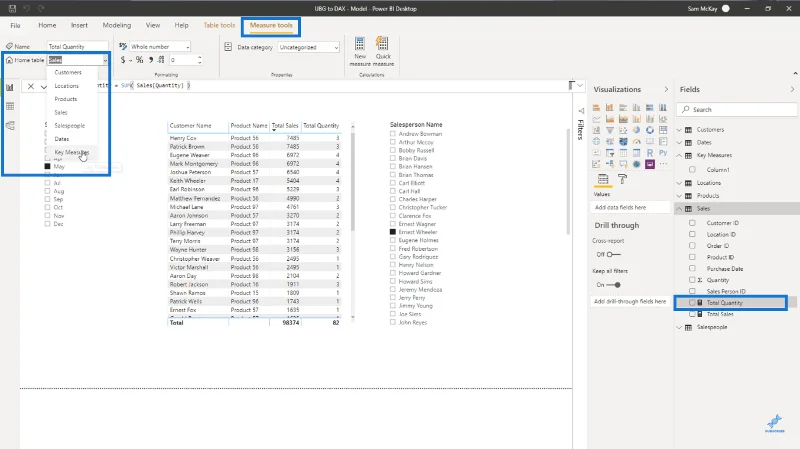The image size is (800, 449).
Task: Check the Column1 field under Key Measures
Action: (x=692, y=169)
